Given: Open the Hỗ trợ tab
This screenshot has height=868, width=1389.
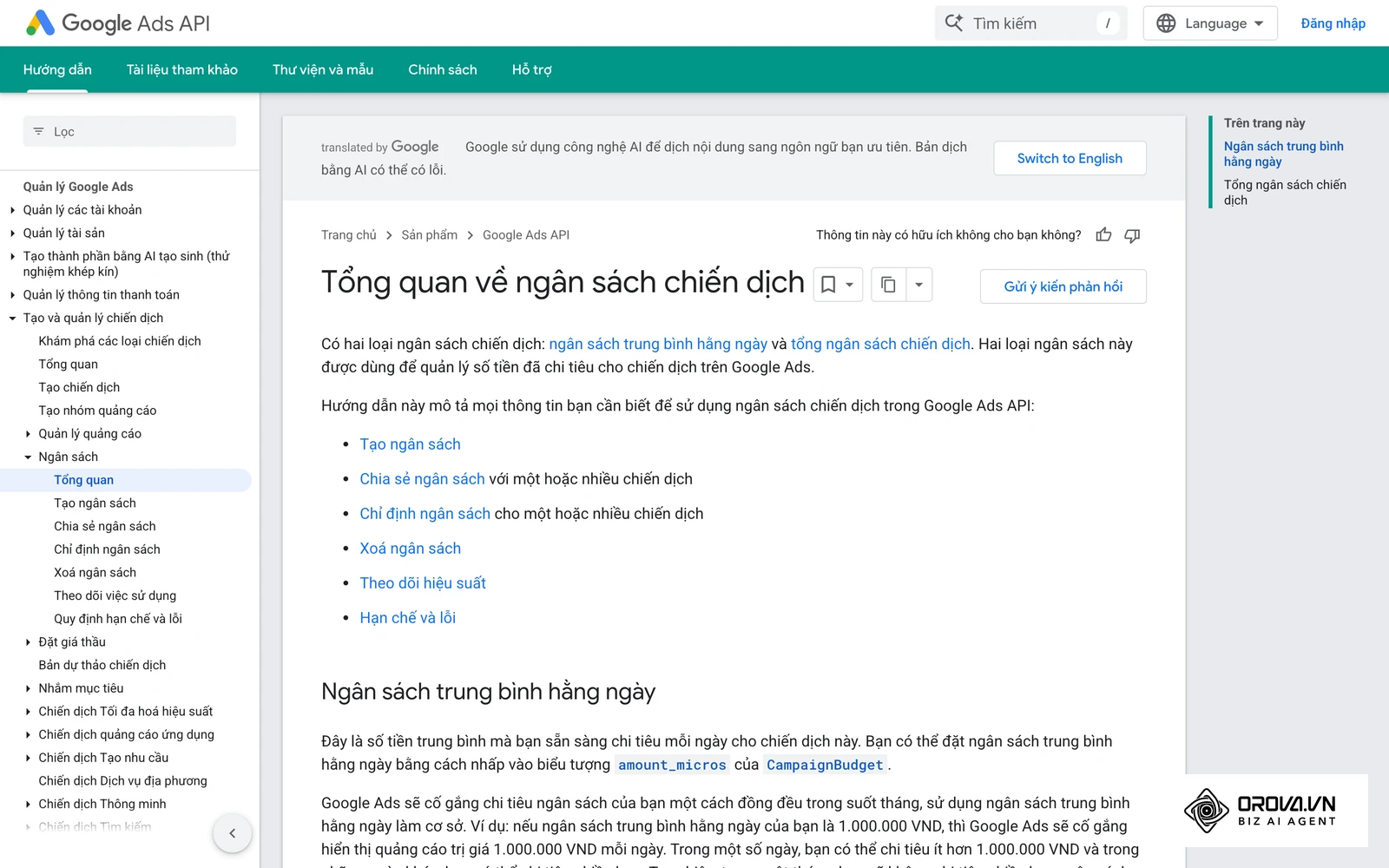Looking at the screenshot, I should [532, 69].
